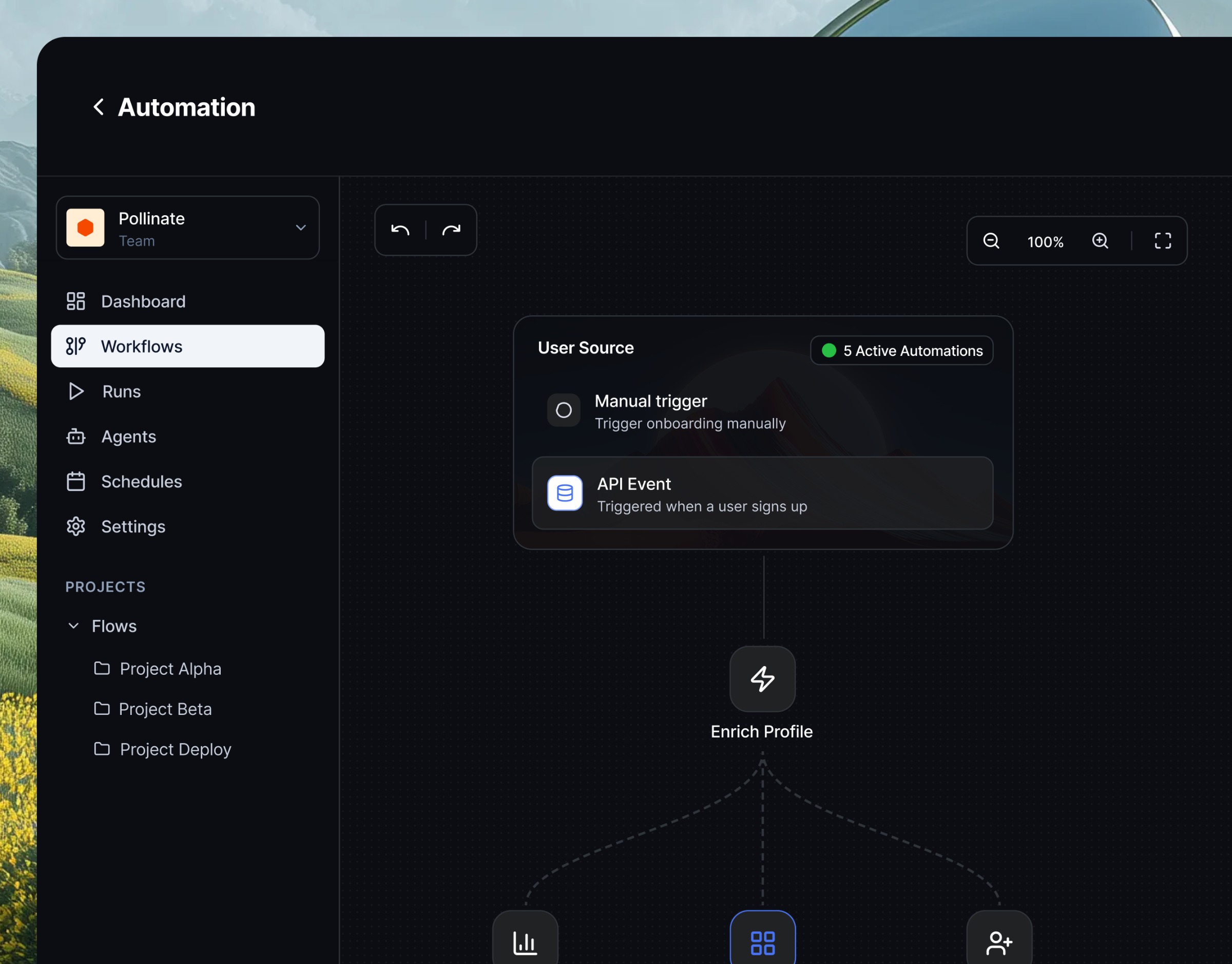Viewport: 1232px width, 964px height.
Task: Go back using Automation back chevron
Action: point(99,107)
